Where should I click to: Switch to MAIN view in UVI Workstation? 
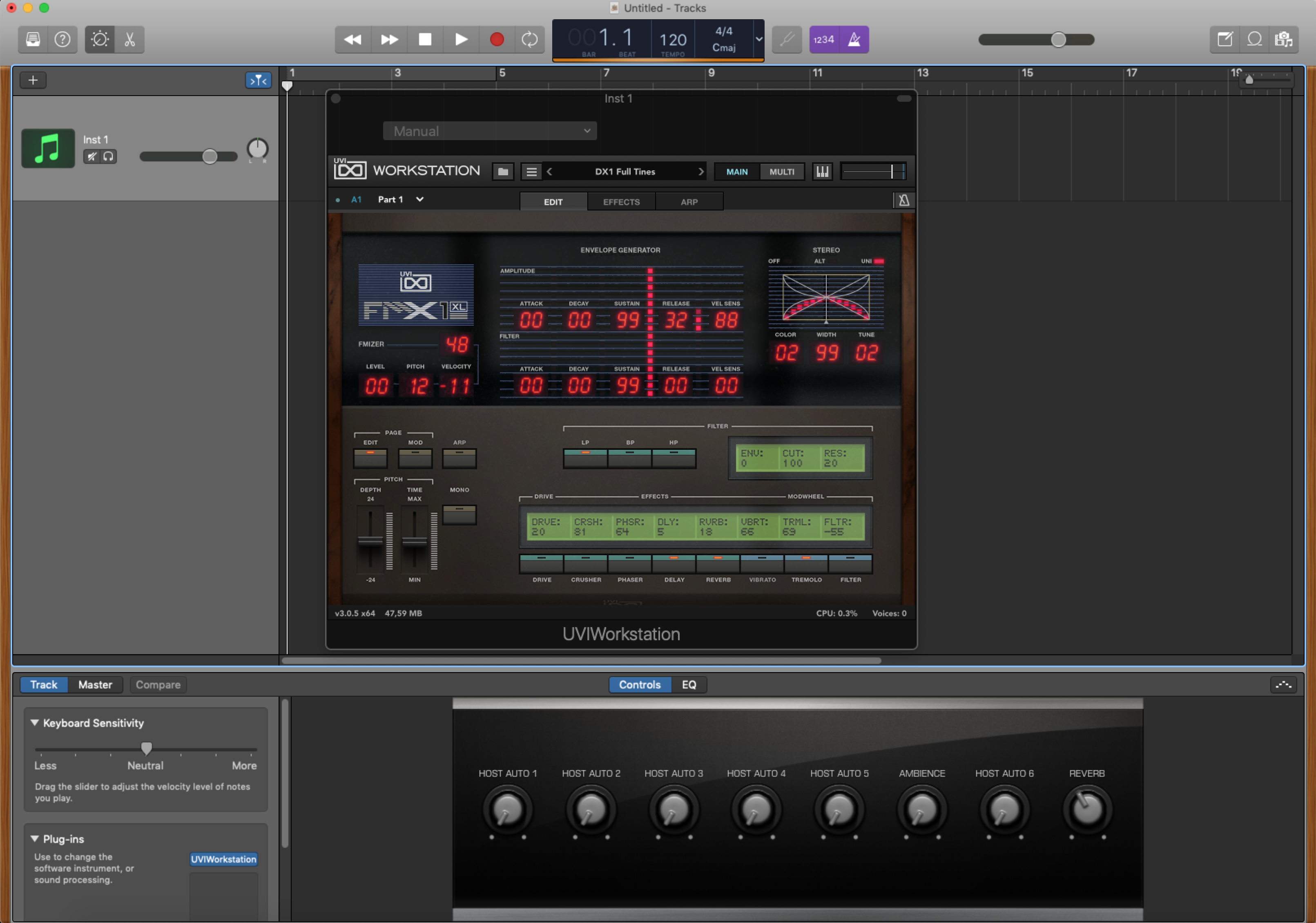pos(736,172)
